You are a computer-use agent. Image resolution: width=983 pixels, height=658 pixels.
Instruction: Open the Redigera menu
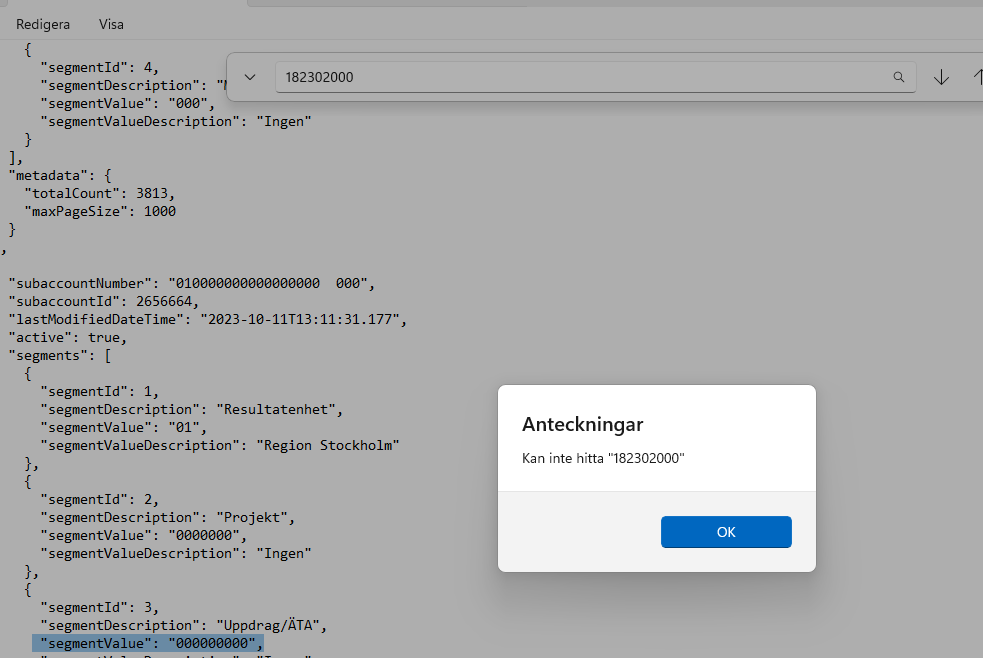click(x=42, y=23)
